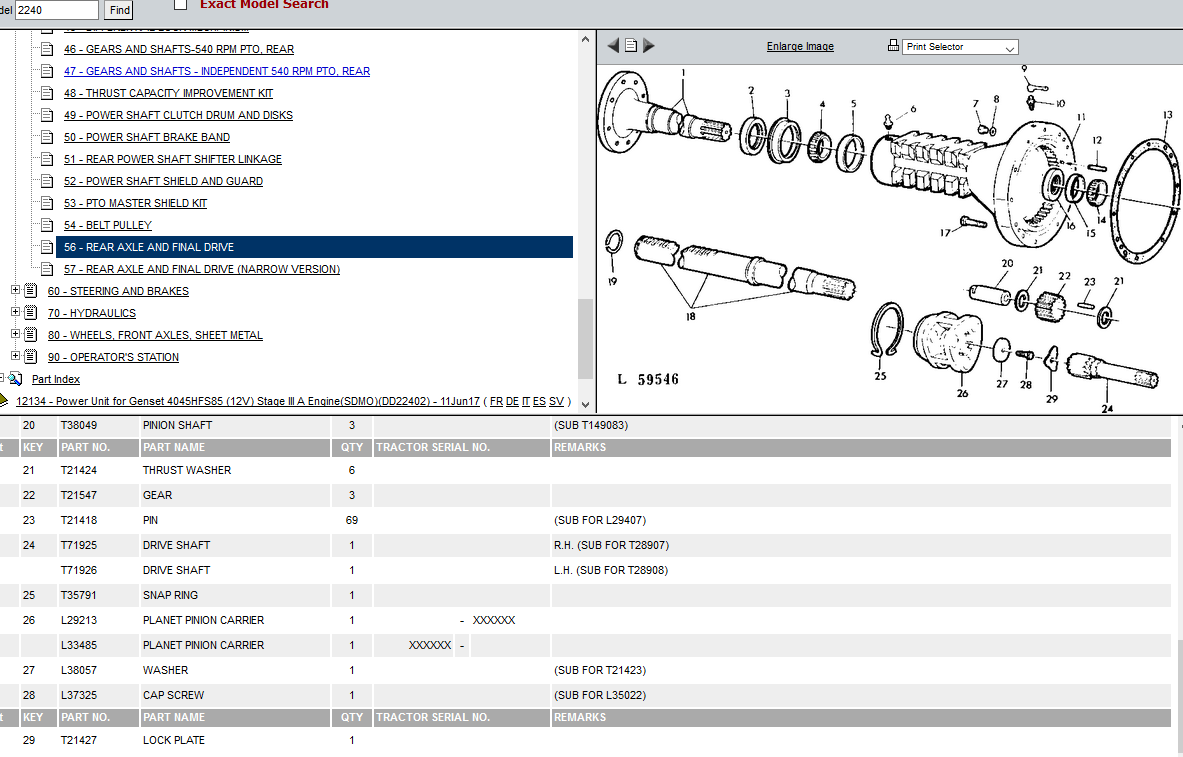Click the Enlarge Image link
Screen dimensions: 1183x757
pos(800,46)
